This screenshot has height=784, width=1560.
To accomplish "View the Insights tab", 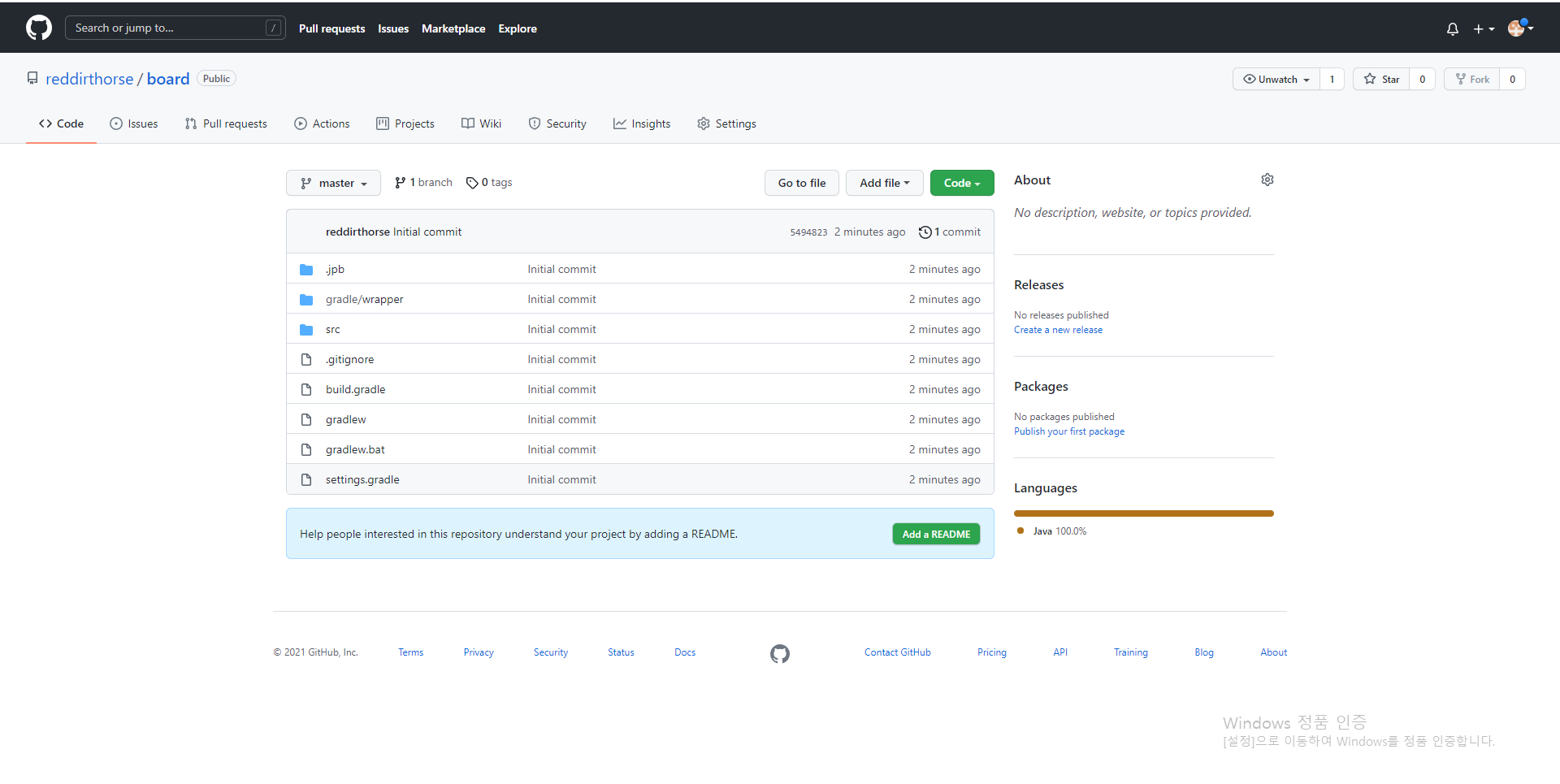I will click(x=642, y=123).
